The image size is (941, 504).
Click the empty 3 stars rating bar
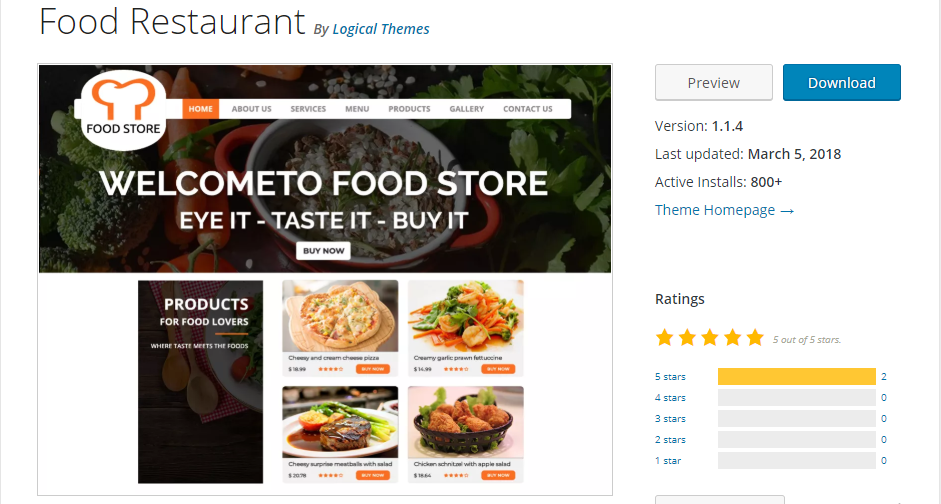[797, 418]
